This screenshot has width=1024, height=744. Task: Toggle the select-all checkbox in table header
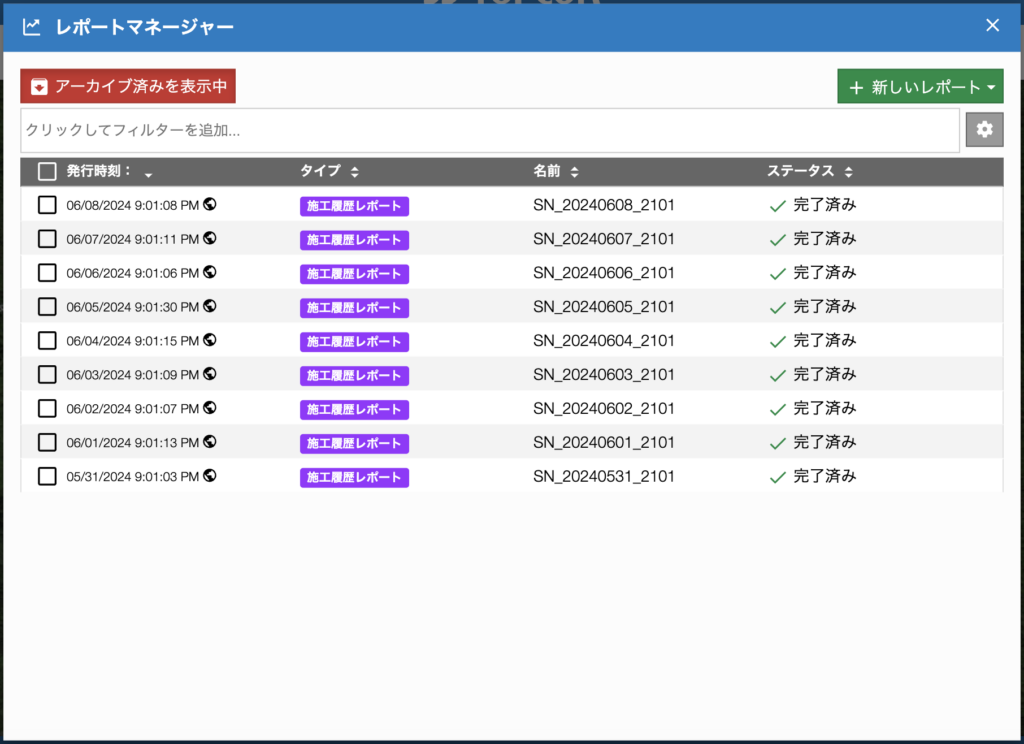coord(47,171)
